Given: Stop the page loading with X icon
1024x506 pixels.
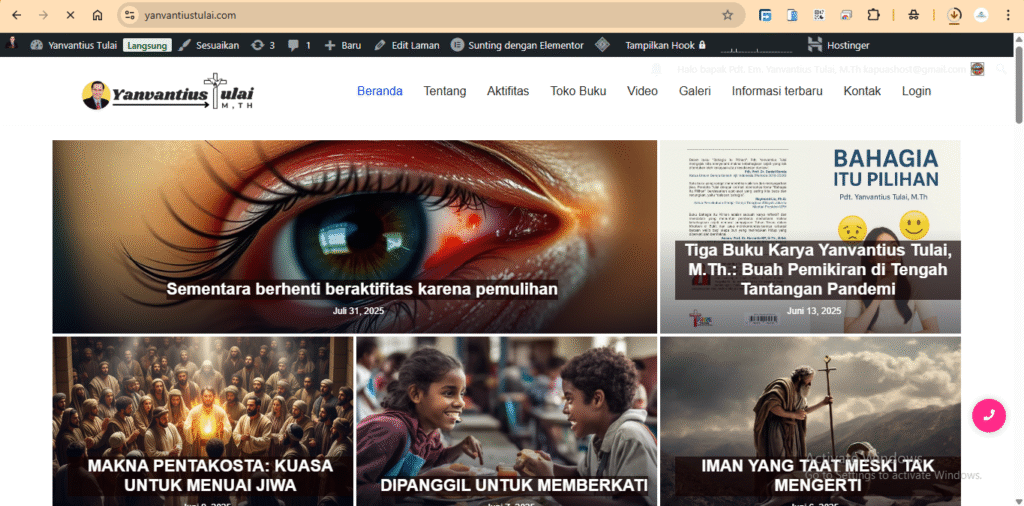Looking at the screenshot, I should 70,15.
